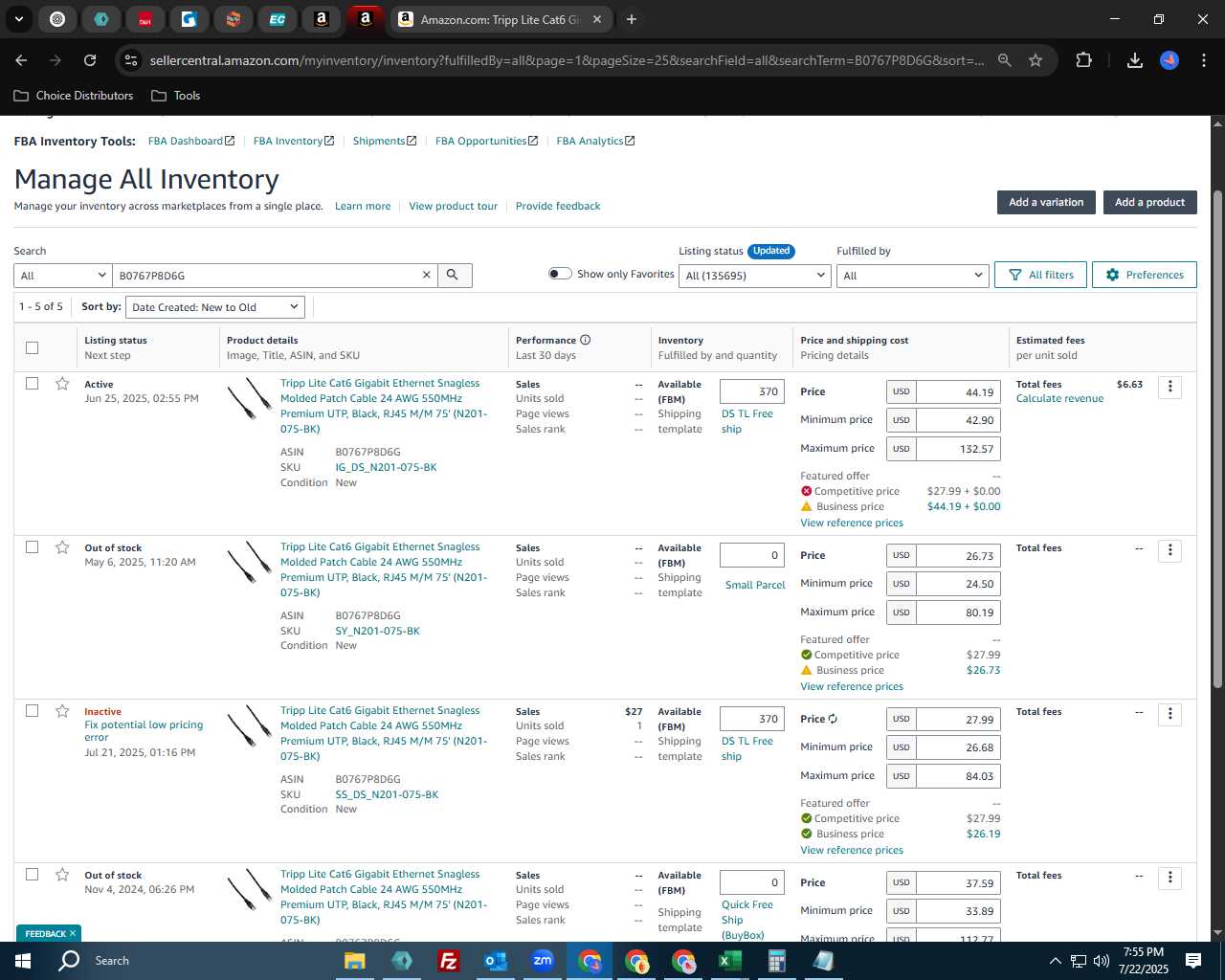Open FileZilla from the taskbar

(448, 961)
